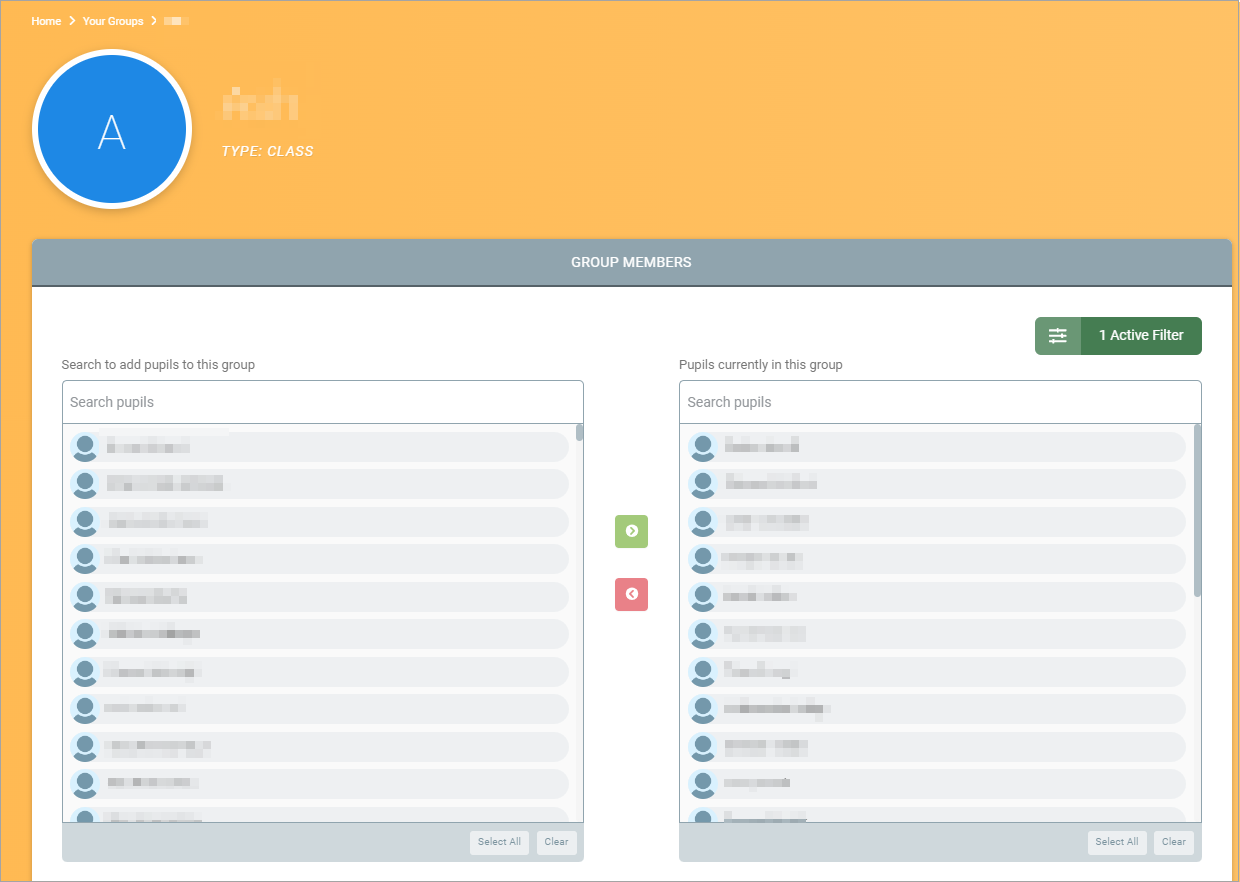Click the green arrow to add selected pupils
Screen dimensions: 1240x882
point(631,531)
